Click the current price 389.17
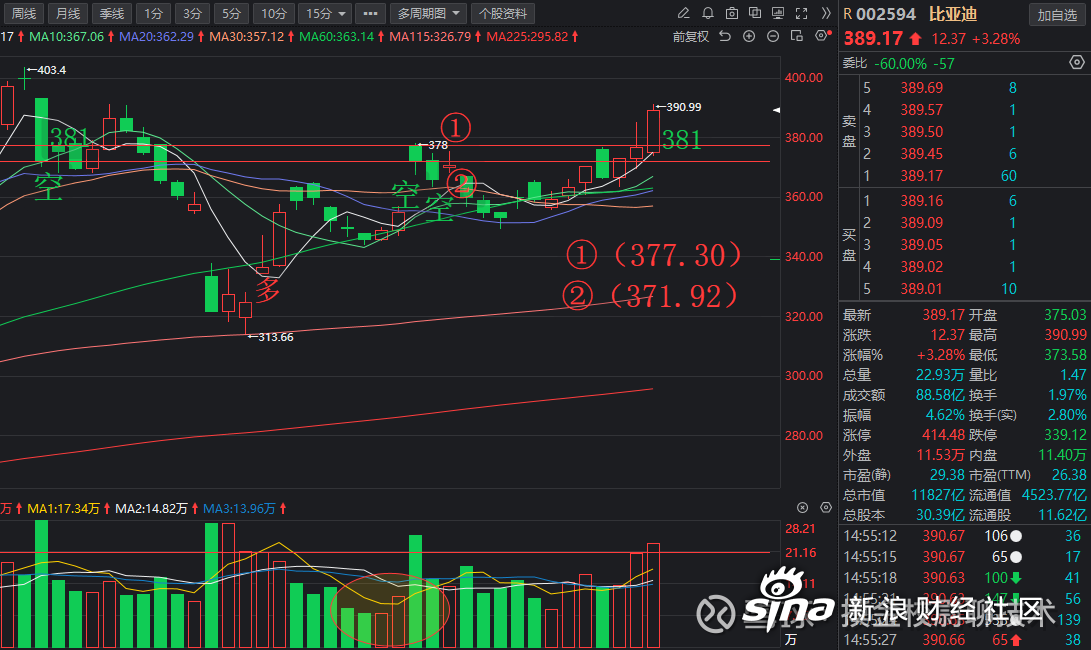The height and width of the screenshot is (650, 1091). [873, 39]
